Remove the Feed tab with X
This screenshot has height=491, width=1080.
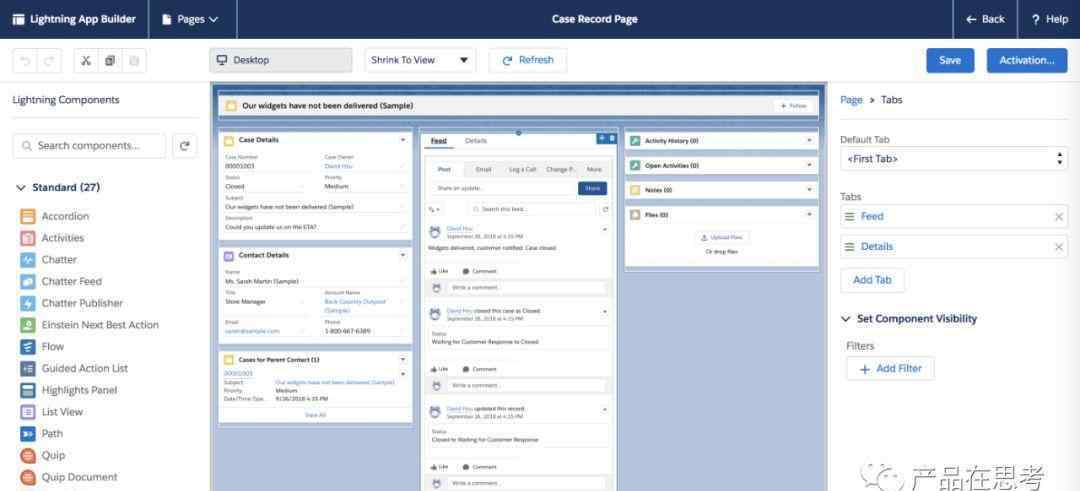[1059, 217]
